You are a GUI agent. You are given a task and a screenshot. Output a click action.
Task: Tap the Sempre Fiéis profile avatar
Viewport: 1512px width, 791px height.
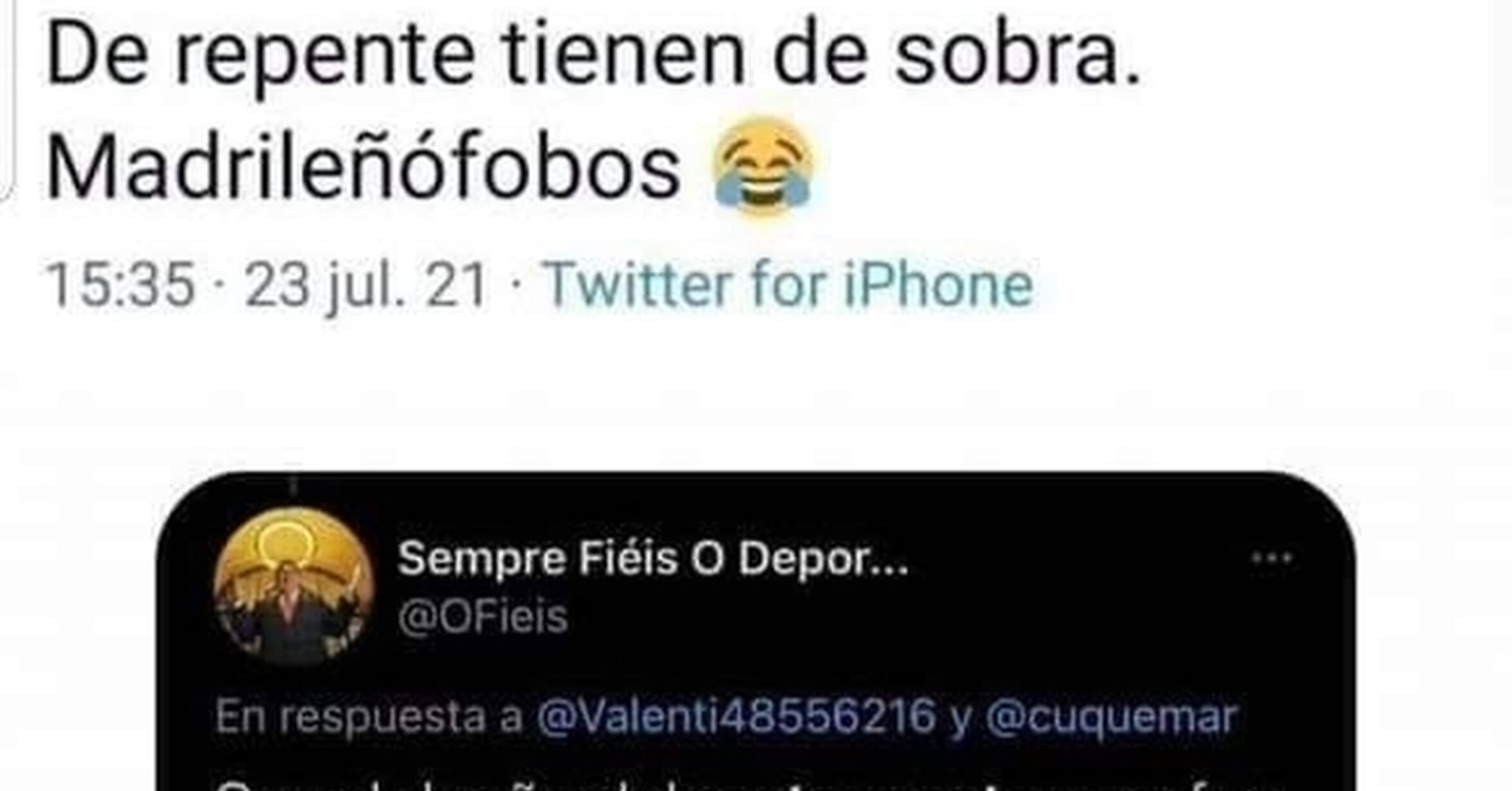(x=293, y=585)
